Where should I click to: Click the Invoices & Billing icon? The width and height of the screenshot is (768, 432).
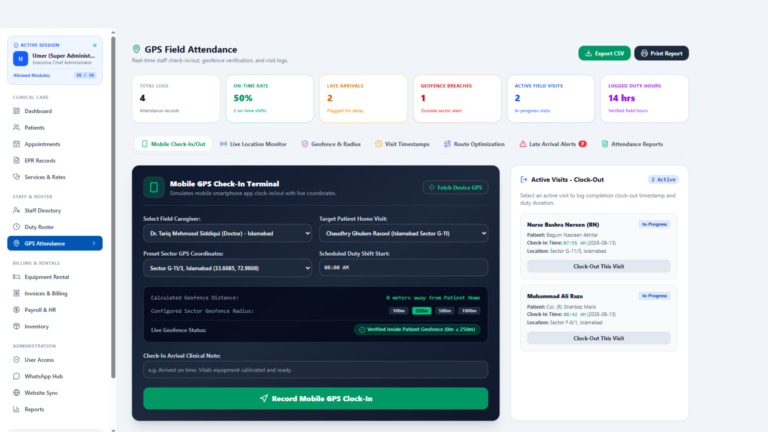[x=17, y=293]
